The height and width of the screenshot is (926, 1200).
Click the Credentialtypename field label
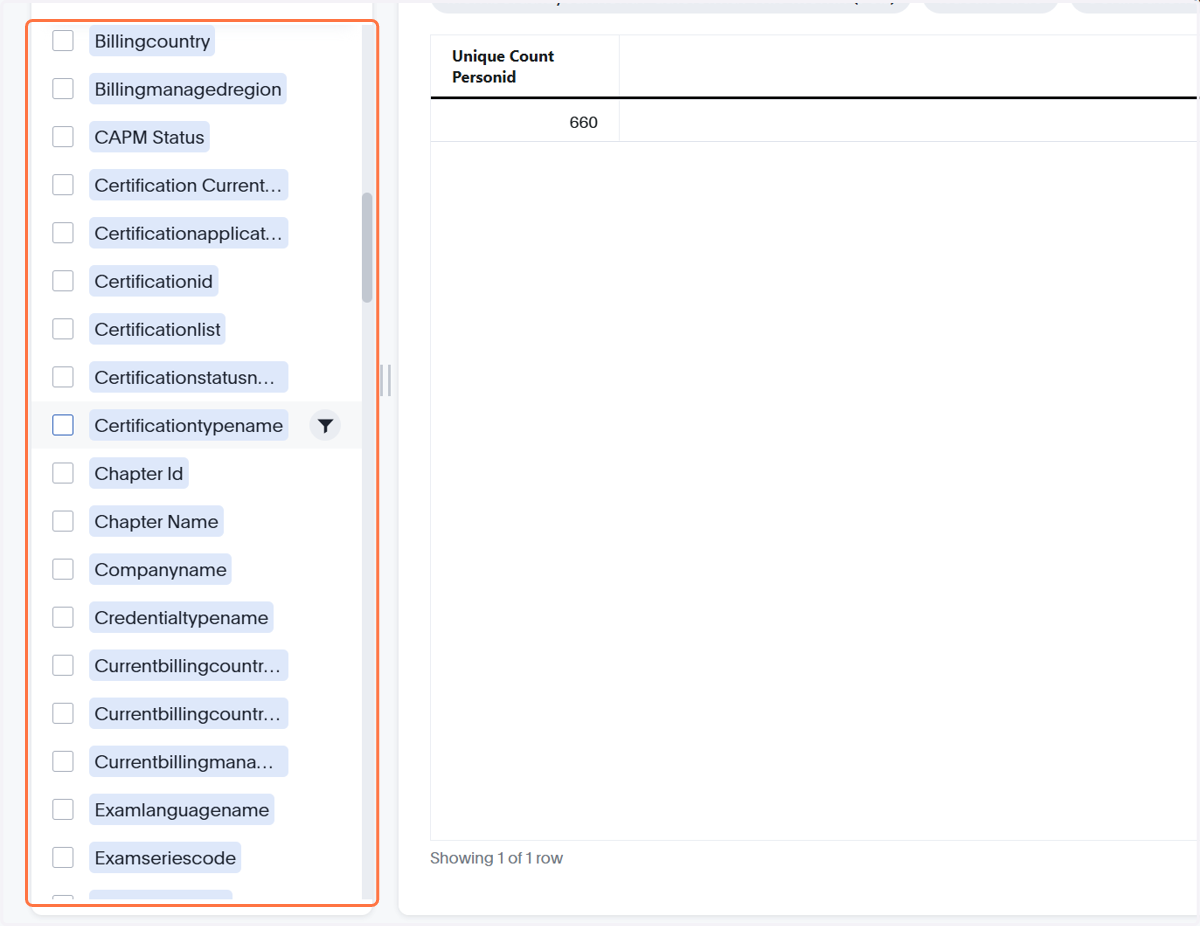(181, 617)
